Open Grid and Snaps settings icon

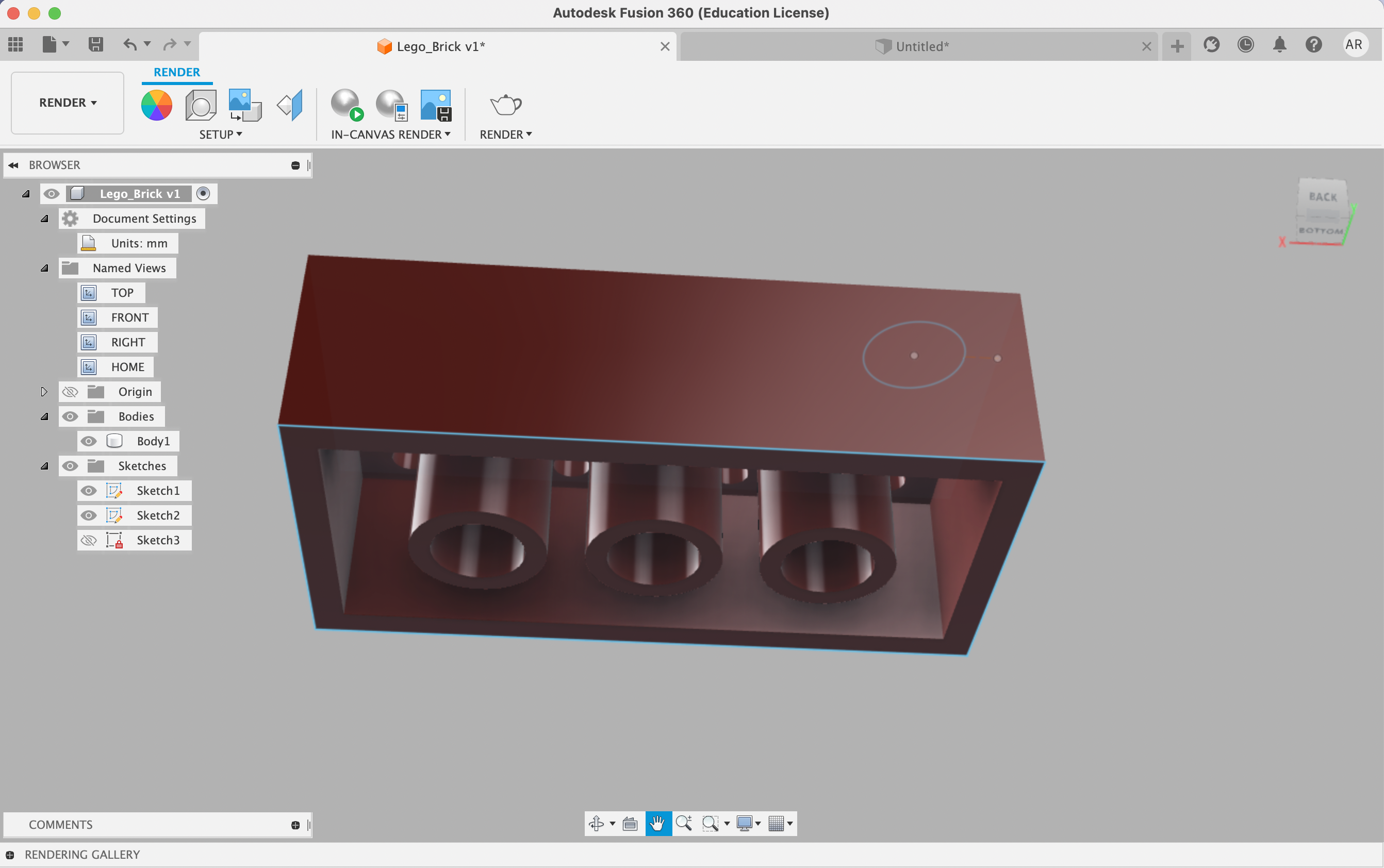(776, 824)
